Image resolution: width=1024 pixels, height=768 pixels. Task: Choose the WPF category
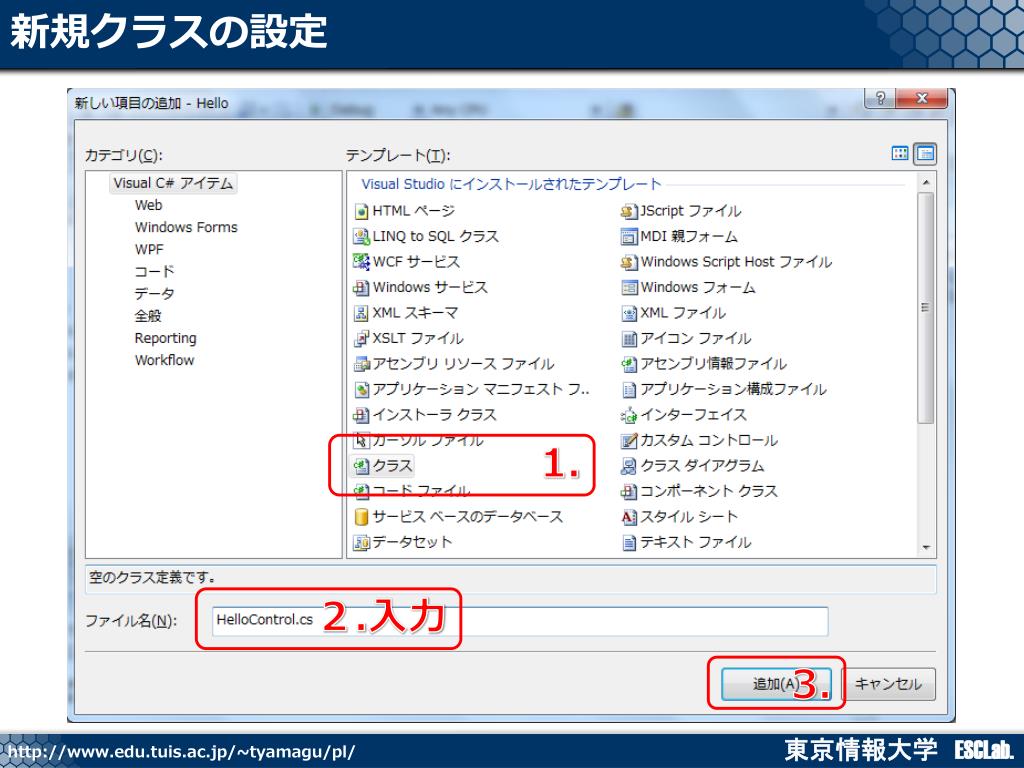pos(149,249)
